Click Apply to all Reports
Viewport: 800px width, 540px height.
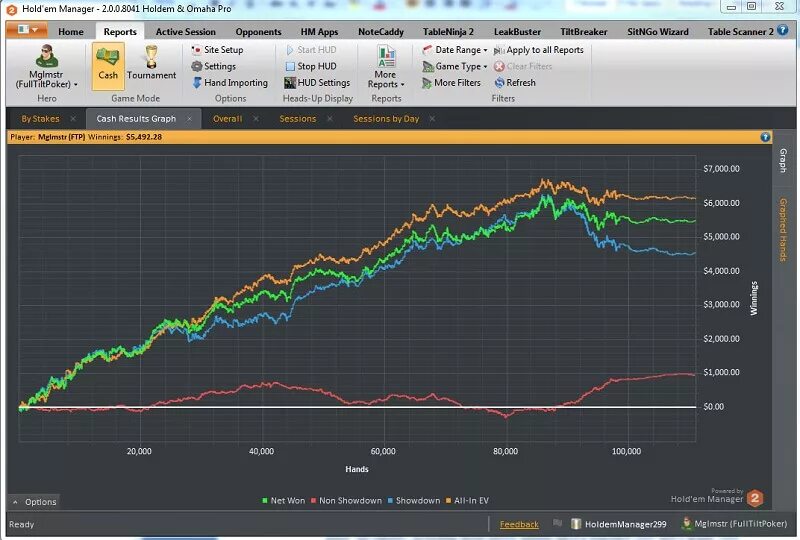point(539,50)
